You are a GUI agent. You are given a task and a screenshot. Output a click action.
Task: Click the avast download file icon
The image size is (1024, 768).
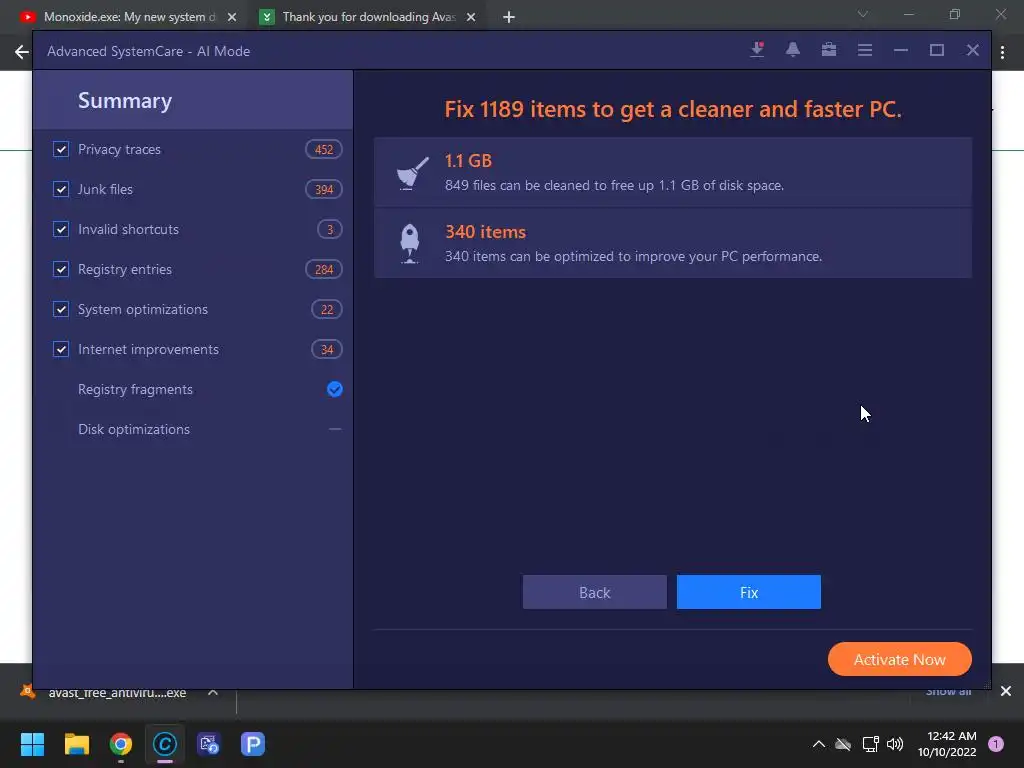[x=27, y=692]
